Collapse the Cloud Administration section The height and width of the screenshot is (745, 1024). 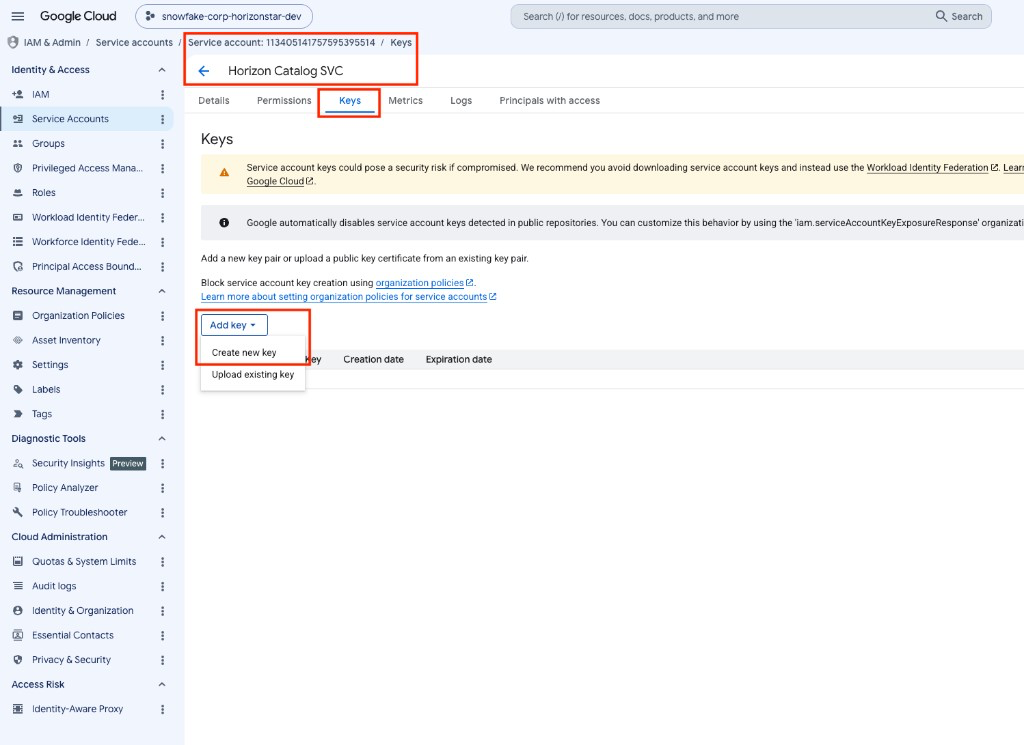[162, 537]
